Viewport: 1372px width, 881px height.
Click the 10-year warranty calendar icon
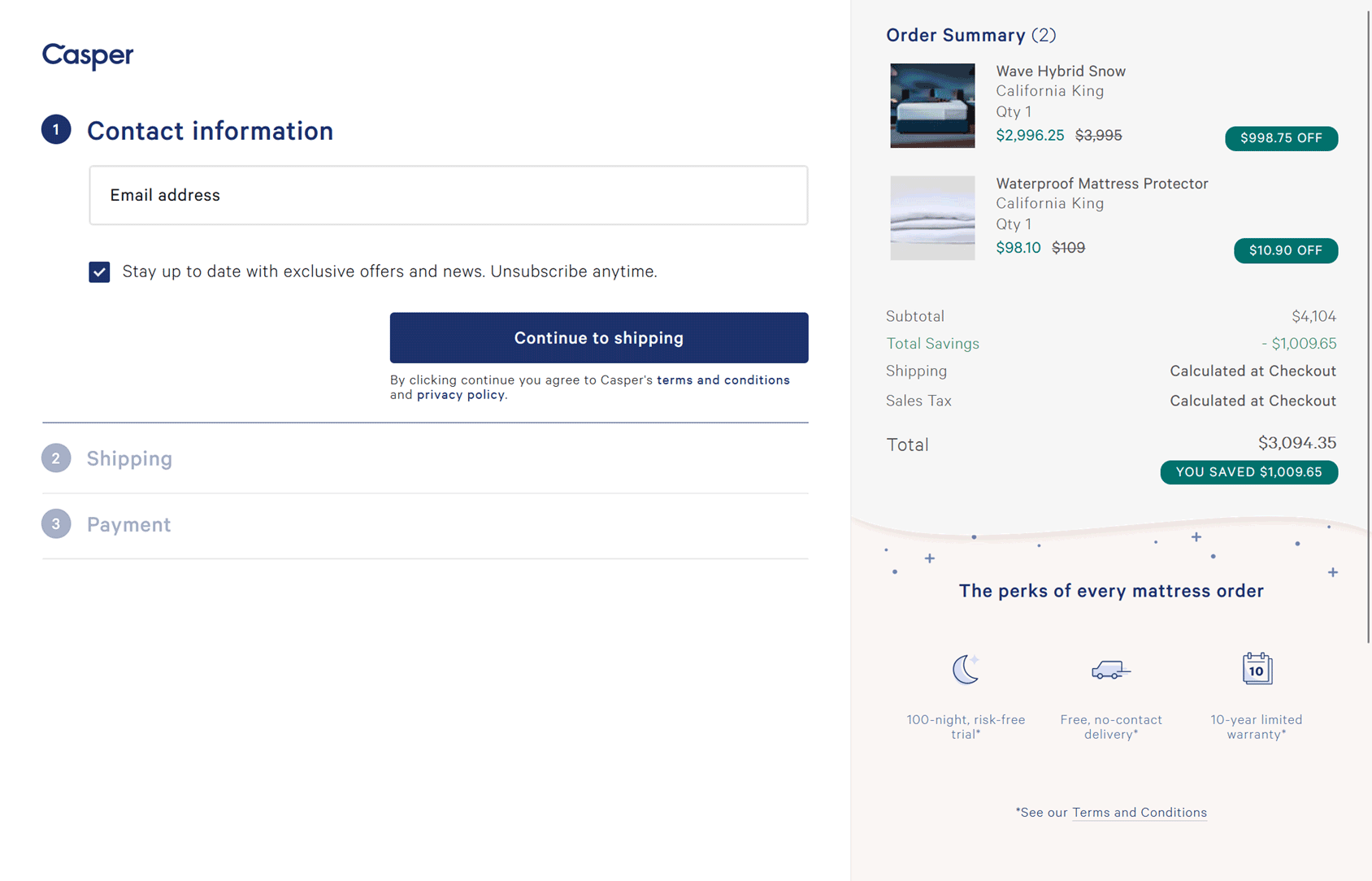click(x=1257, y=669)
